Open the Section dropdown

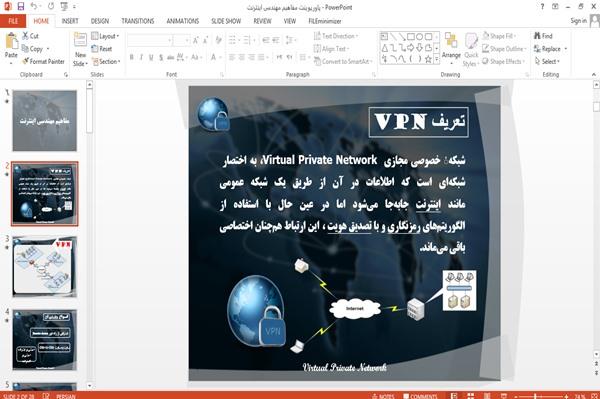[x=106, y=61]
